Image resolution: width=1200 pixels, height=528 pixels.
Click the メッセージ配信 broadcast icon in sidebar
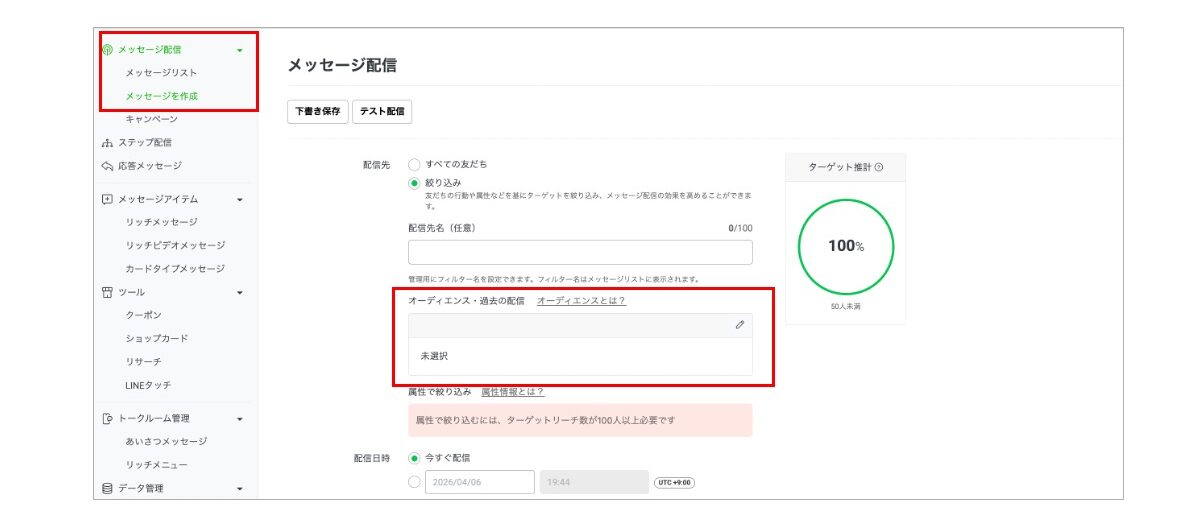tap(108, 49)
